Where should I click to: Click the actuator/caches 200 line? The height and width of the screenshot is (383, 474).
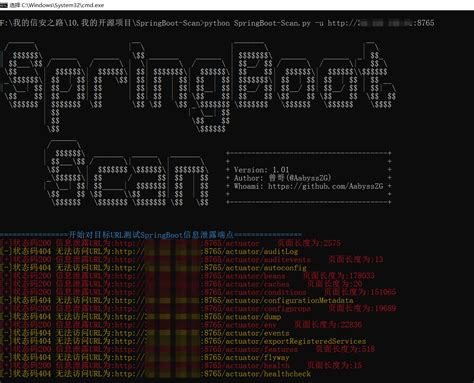181,284
